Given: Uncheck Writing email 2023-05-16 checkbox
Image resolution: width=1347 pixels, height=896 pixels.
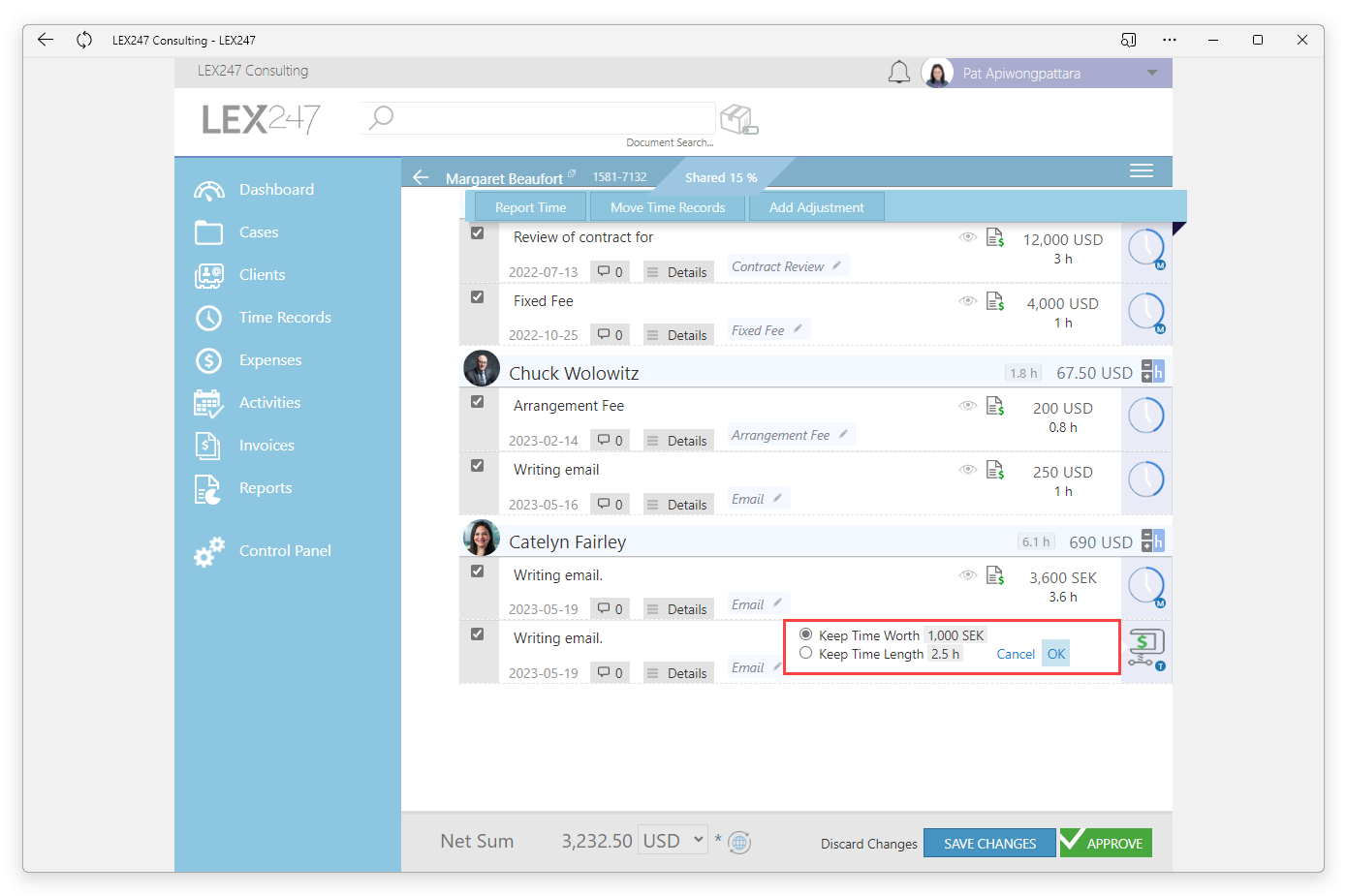Looking at the screenshot, I should click(x=478, y=466).
